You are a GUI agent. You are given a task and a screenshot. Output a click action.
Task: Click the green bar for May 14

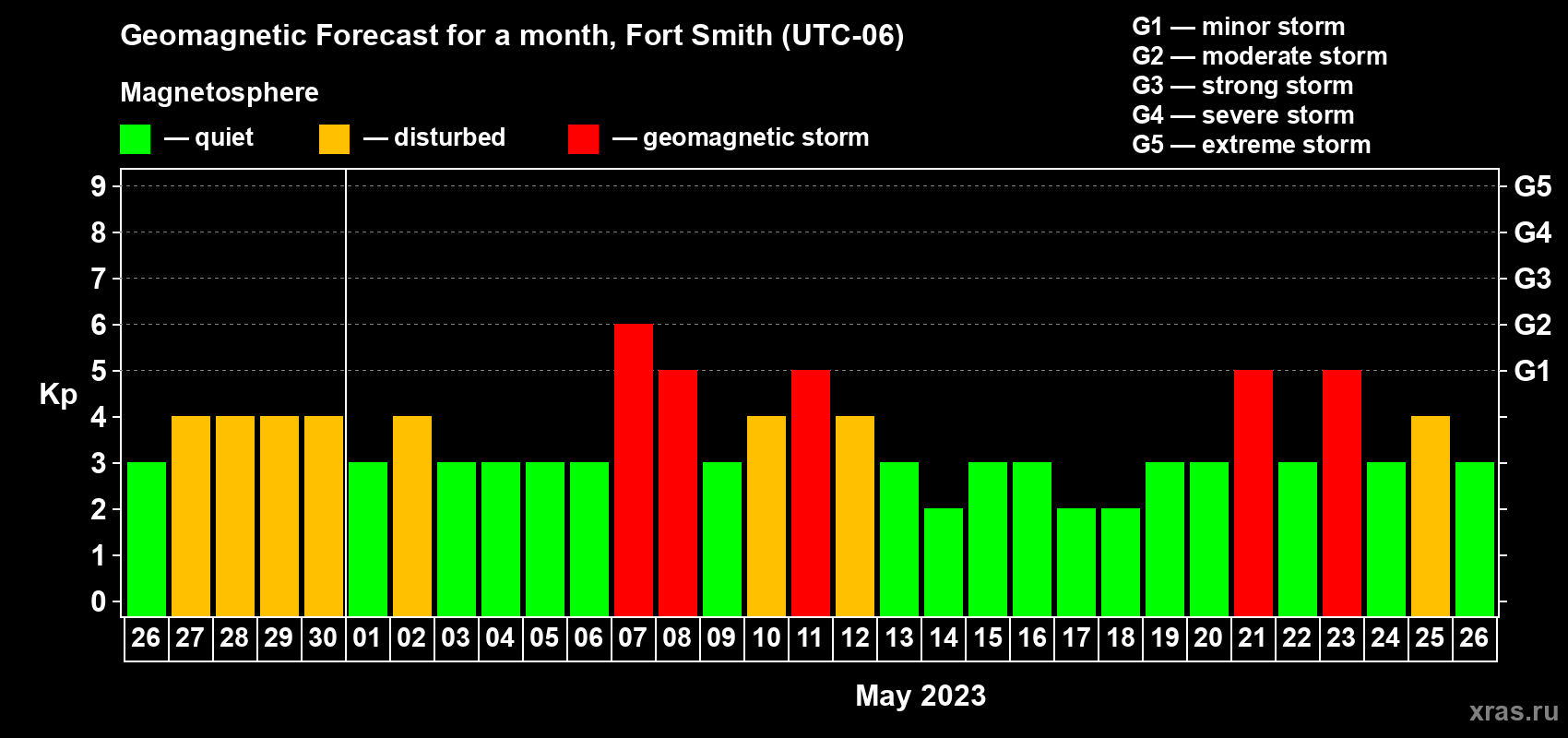tap(944, 563)
